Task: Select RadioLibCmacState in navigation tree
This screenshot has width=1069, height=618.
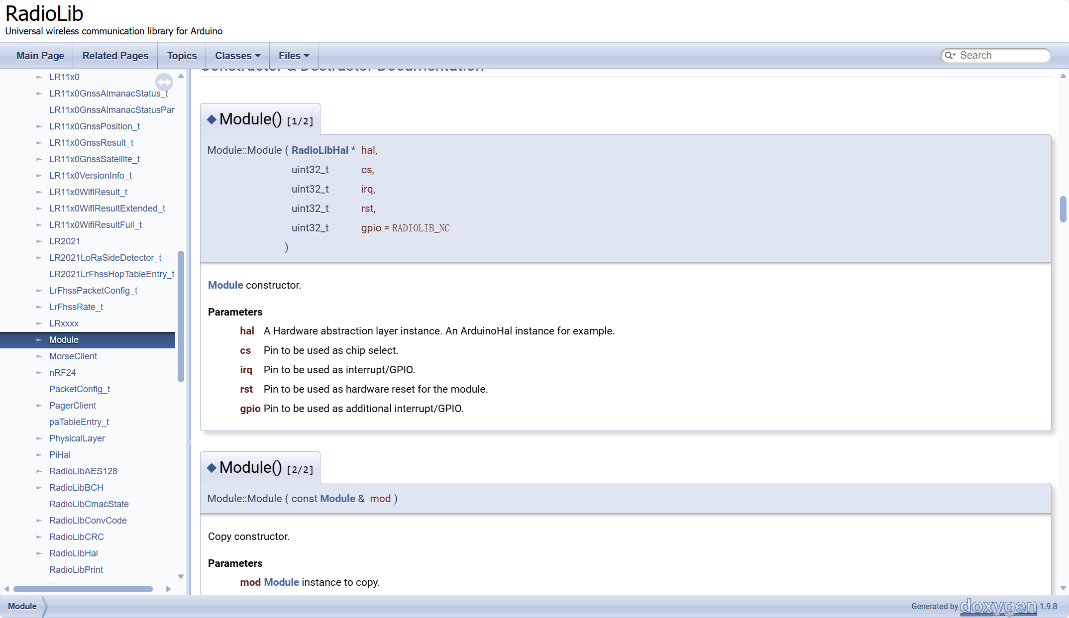Action: point(89,503)
